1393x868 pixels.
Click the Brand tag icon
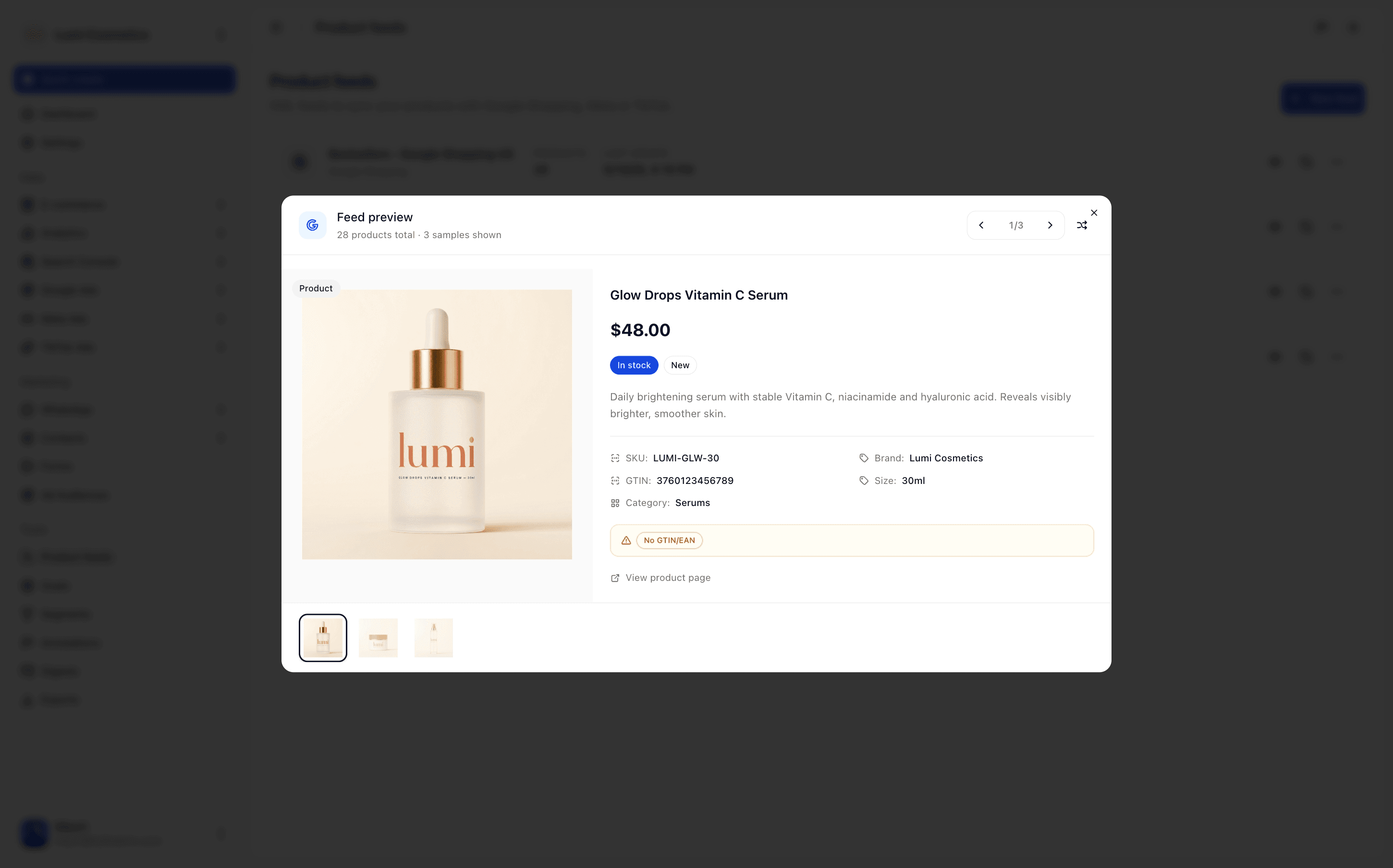(864, 458)
